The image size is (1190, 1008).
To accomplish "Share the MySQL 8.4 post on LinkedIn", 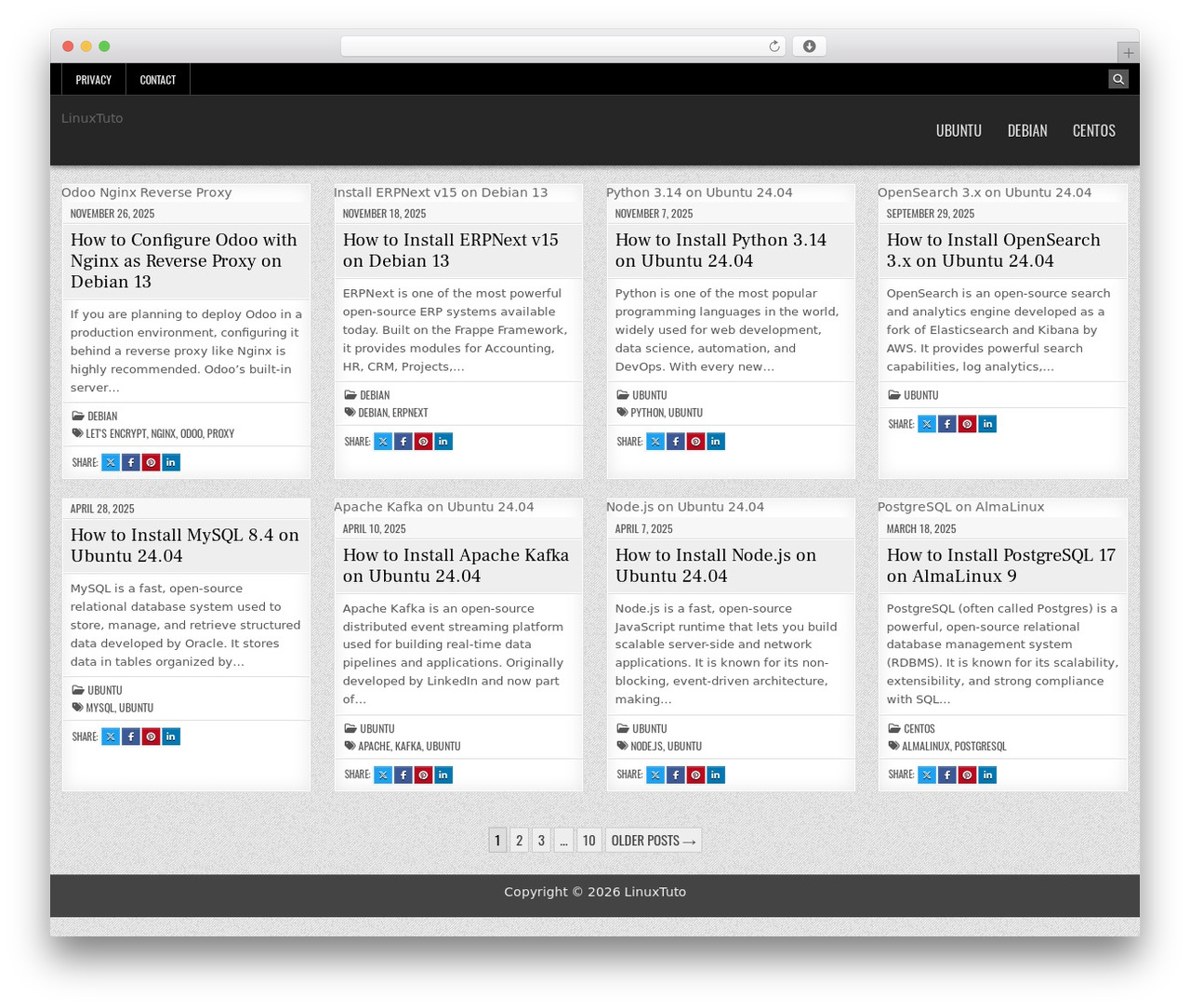I will coord(171,736).
